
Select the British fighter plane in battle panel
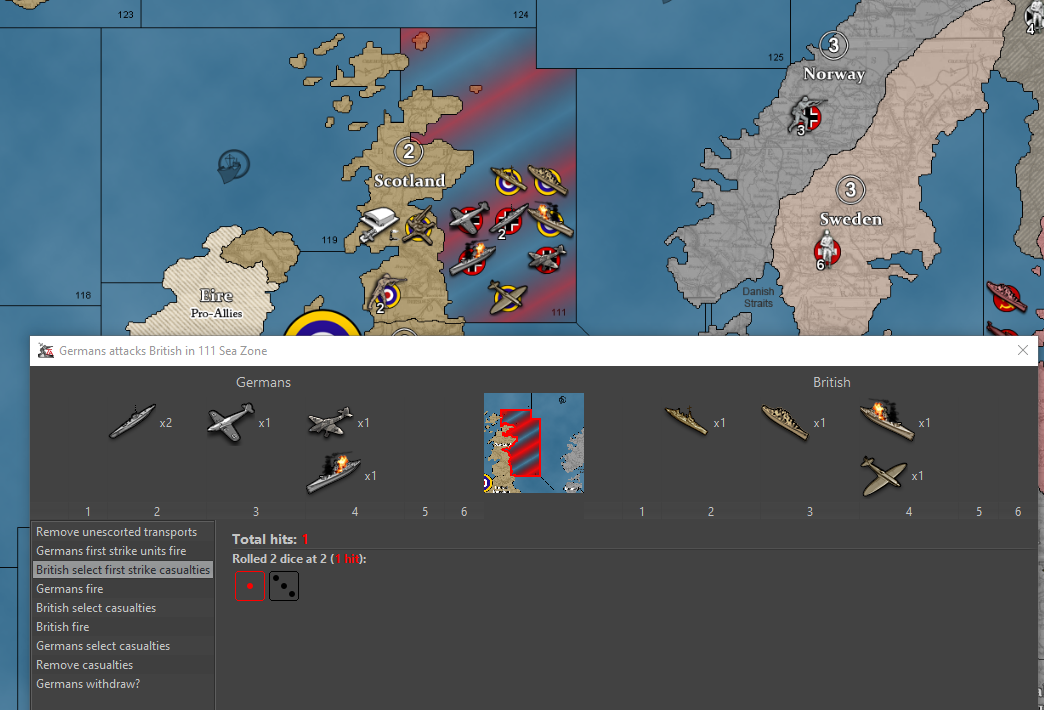(883, 475)
